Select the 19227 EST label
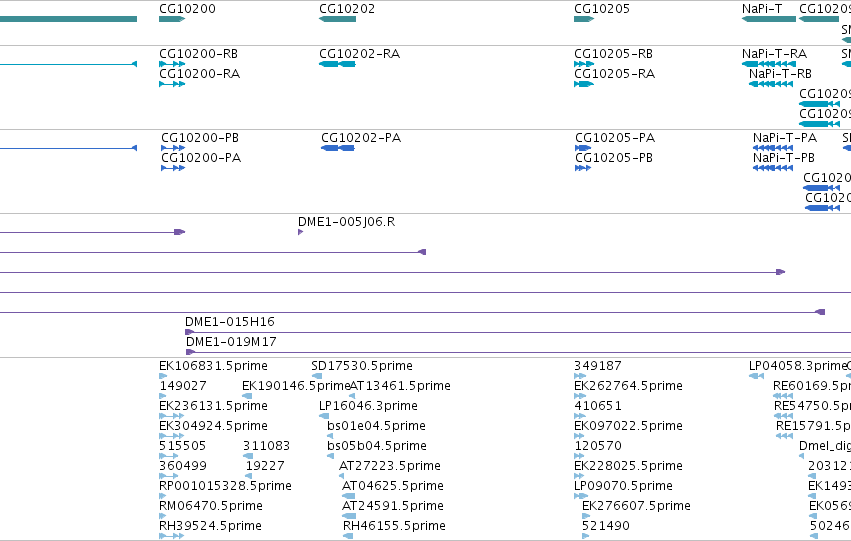The height and width of the screenshot is (541, 851). tap(265, 466)
